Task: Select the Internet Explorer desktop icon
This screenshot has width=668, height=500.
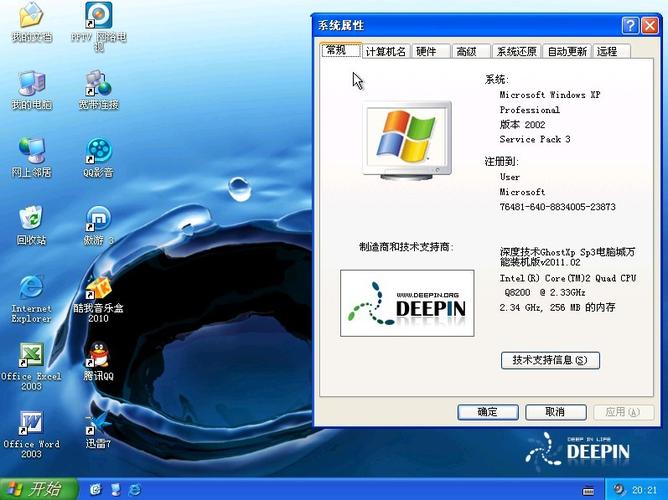Action: 31,299
